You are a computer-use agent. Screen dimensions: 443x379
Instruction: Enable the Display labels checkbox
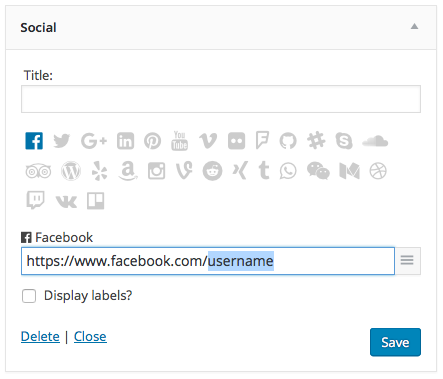tap(29, 296)
